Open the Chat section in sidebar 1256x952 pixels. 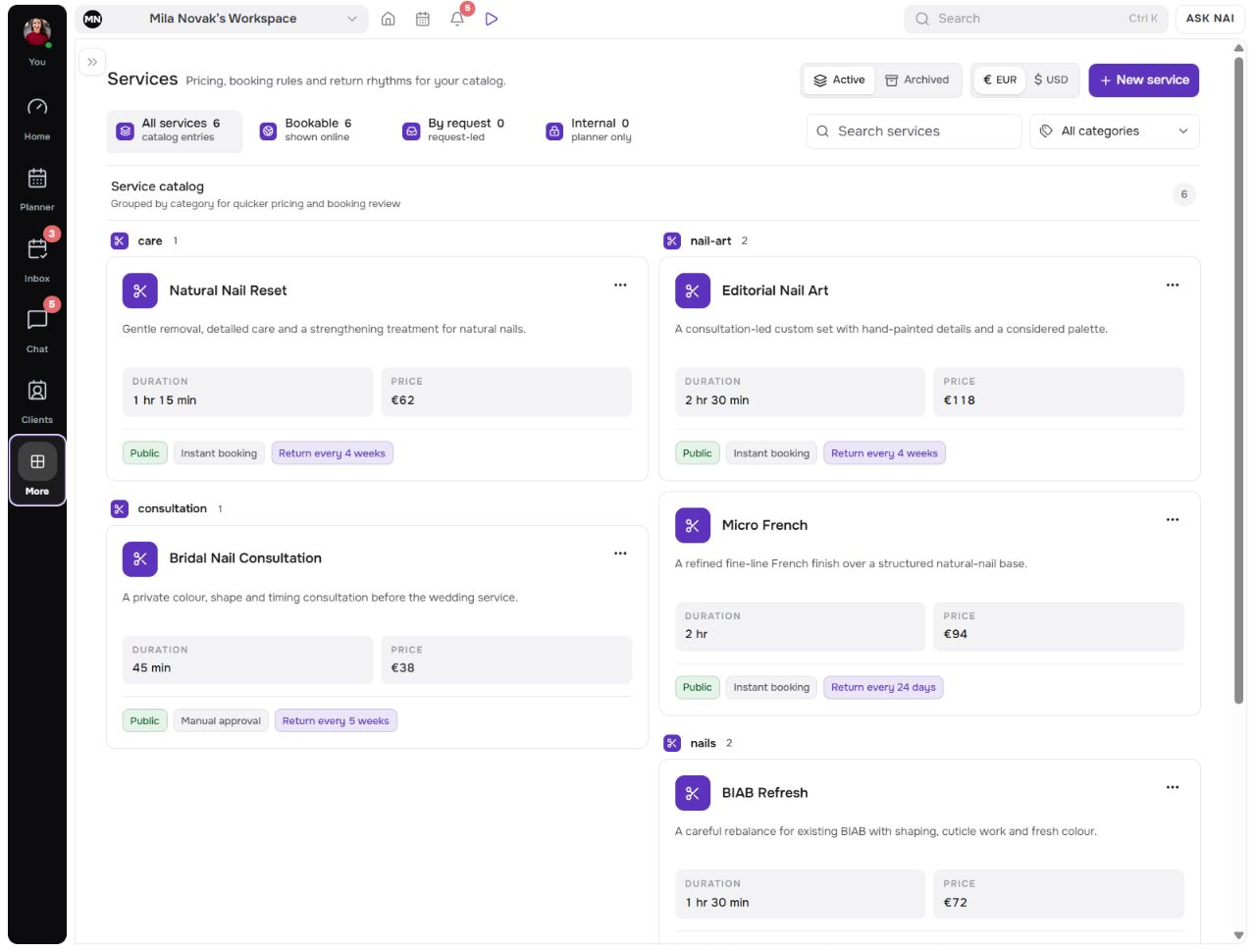click(x=37, y=331)
